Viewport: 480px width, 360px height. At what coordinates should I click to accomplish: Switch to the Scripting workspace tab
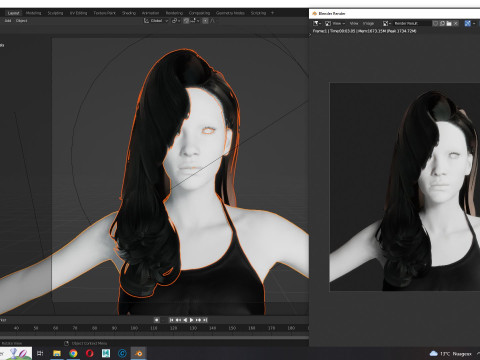pyautogui.click(x=258, y=13)
